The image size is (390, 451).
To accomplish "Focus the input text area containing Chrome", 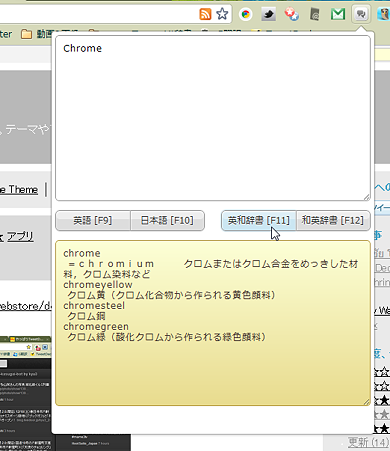I will tap(213, 118).
